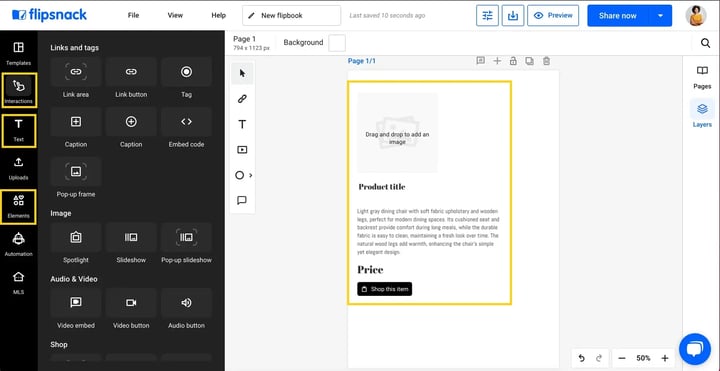Open the Templates sidebar section

[18, 54]
